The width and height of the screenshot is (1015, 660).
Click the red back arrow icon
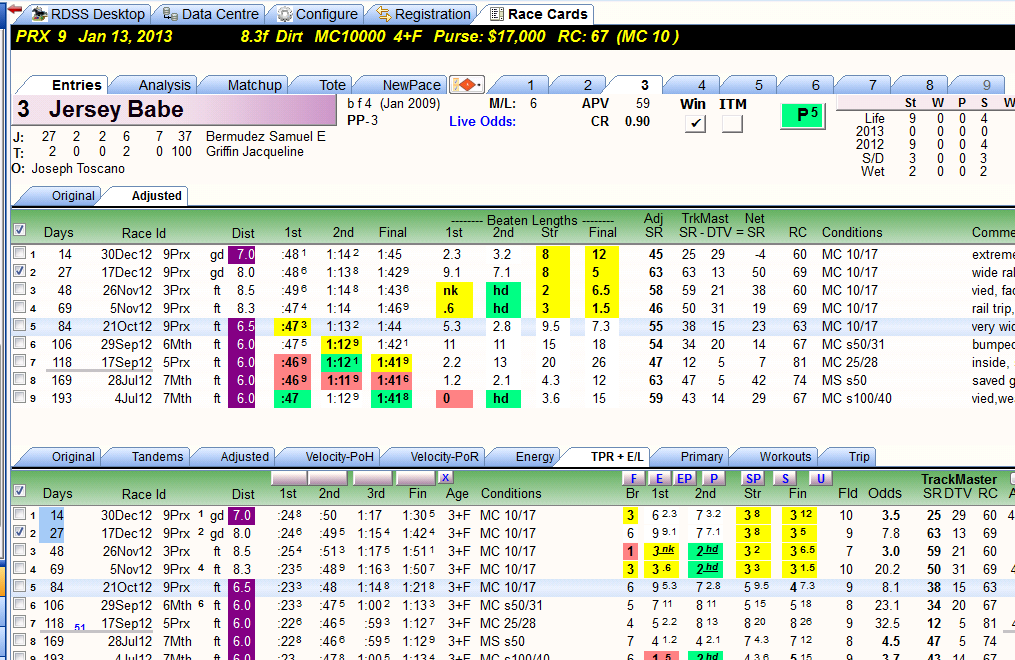point(14,10)
